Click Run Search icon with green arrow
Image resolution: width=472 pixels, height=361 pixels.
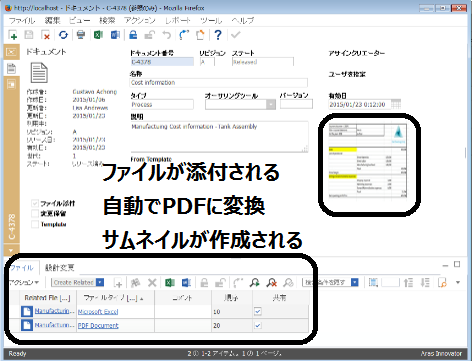pos(255,283)
